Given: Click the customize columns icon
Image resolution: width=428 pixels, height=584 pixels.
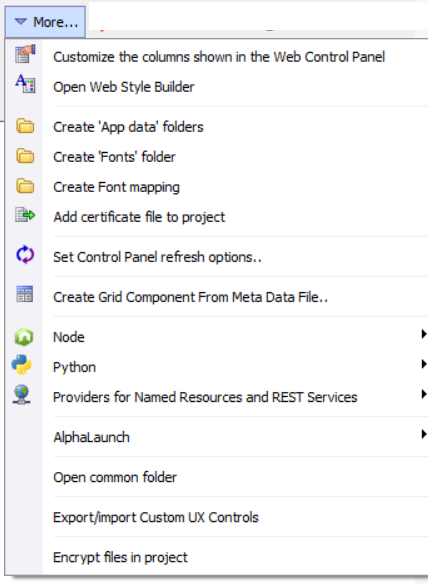Looking at the screenshot, I should (x=25, y=54).
